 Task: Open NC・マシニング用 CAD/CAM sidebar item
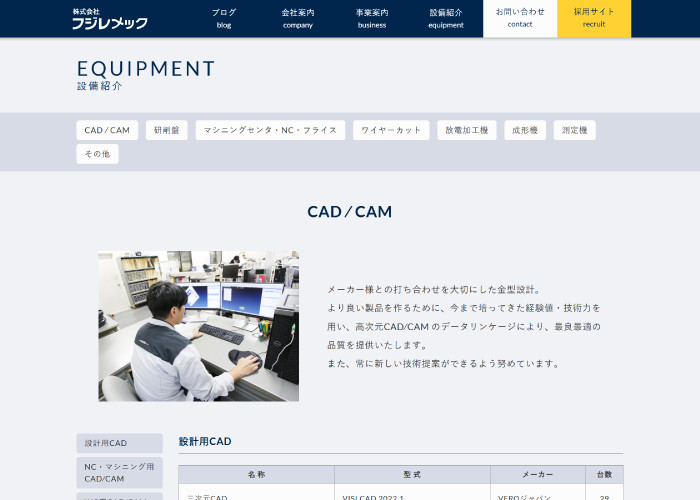click(119, 472)
